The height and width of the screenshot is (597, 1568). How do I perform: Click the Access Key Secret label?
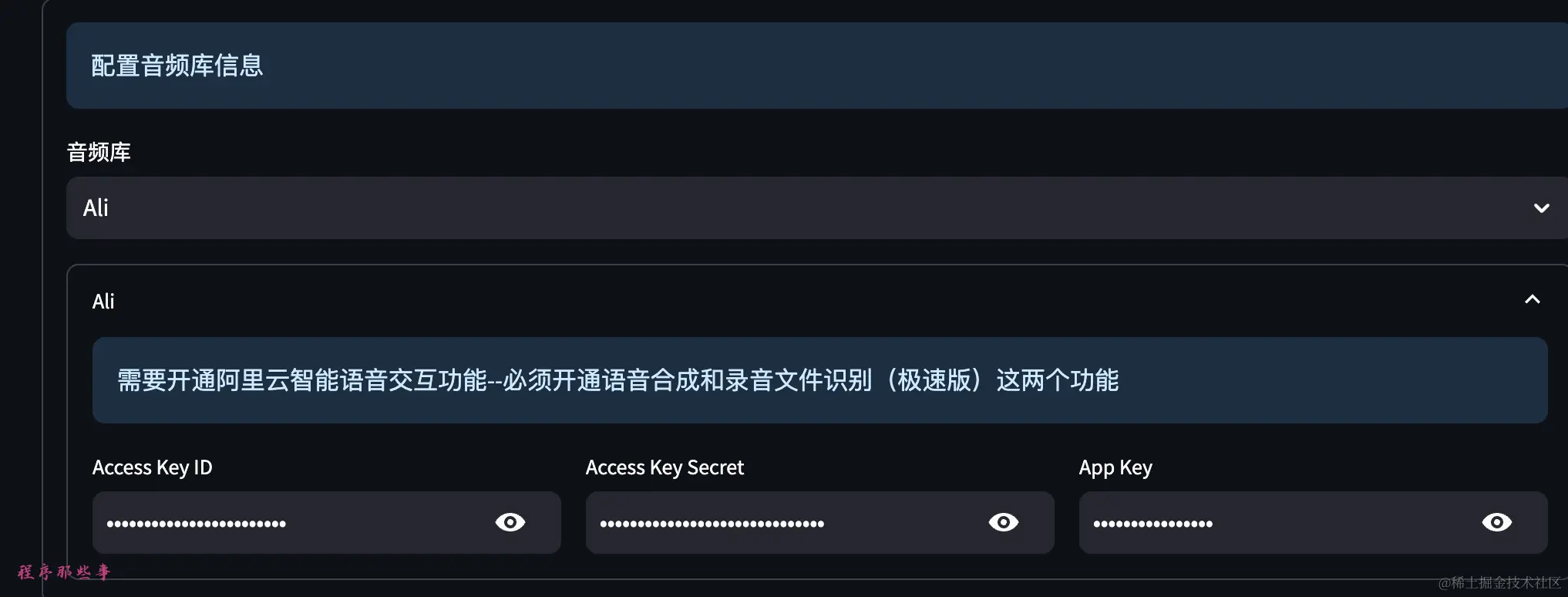665,467
